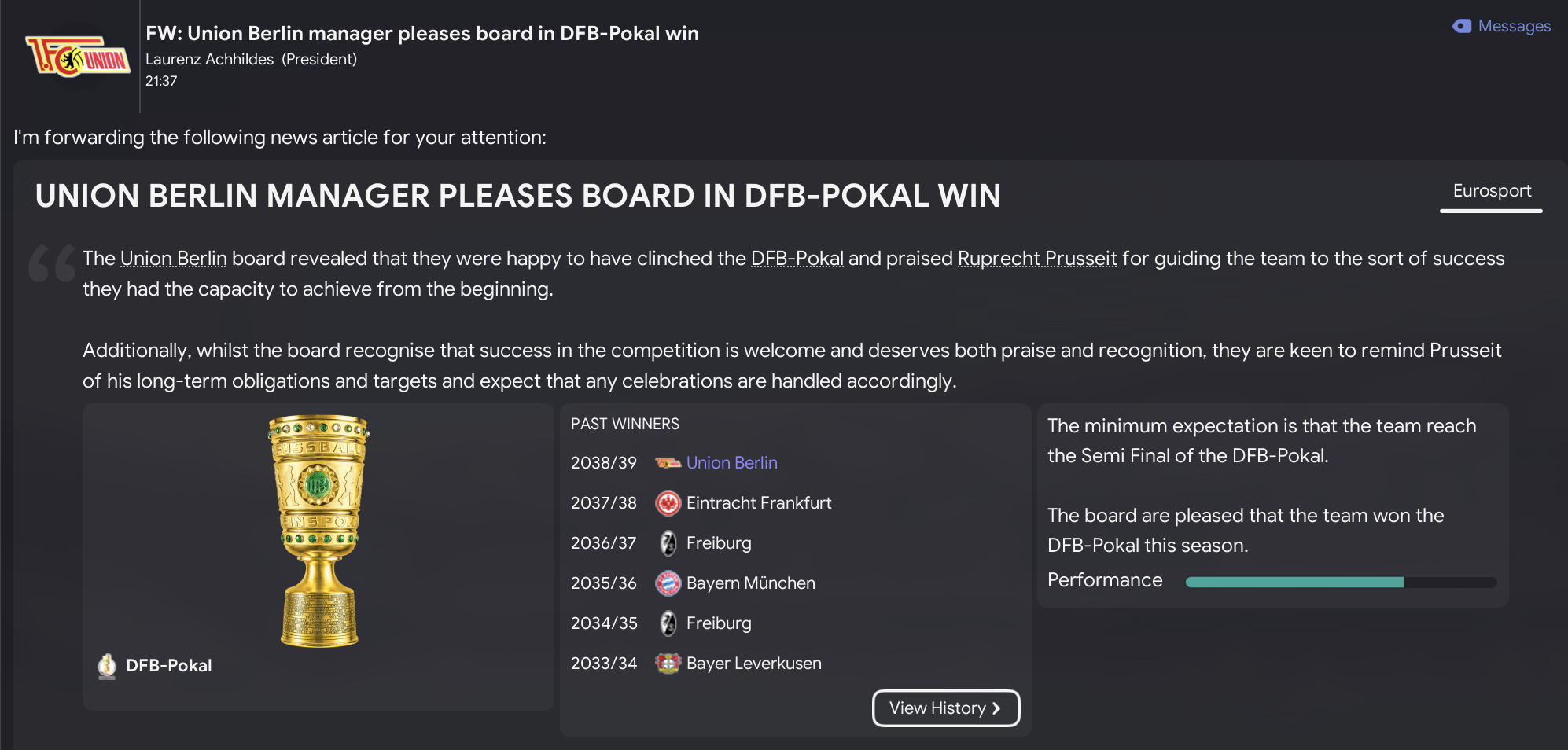This screenshot has height=750, width=1568.
Task: Click Union Berlin in past winners list
Action: tap(731, 463)
